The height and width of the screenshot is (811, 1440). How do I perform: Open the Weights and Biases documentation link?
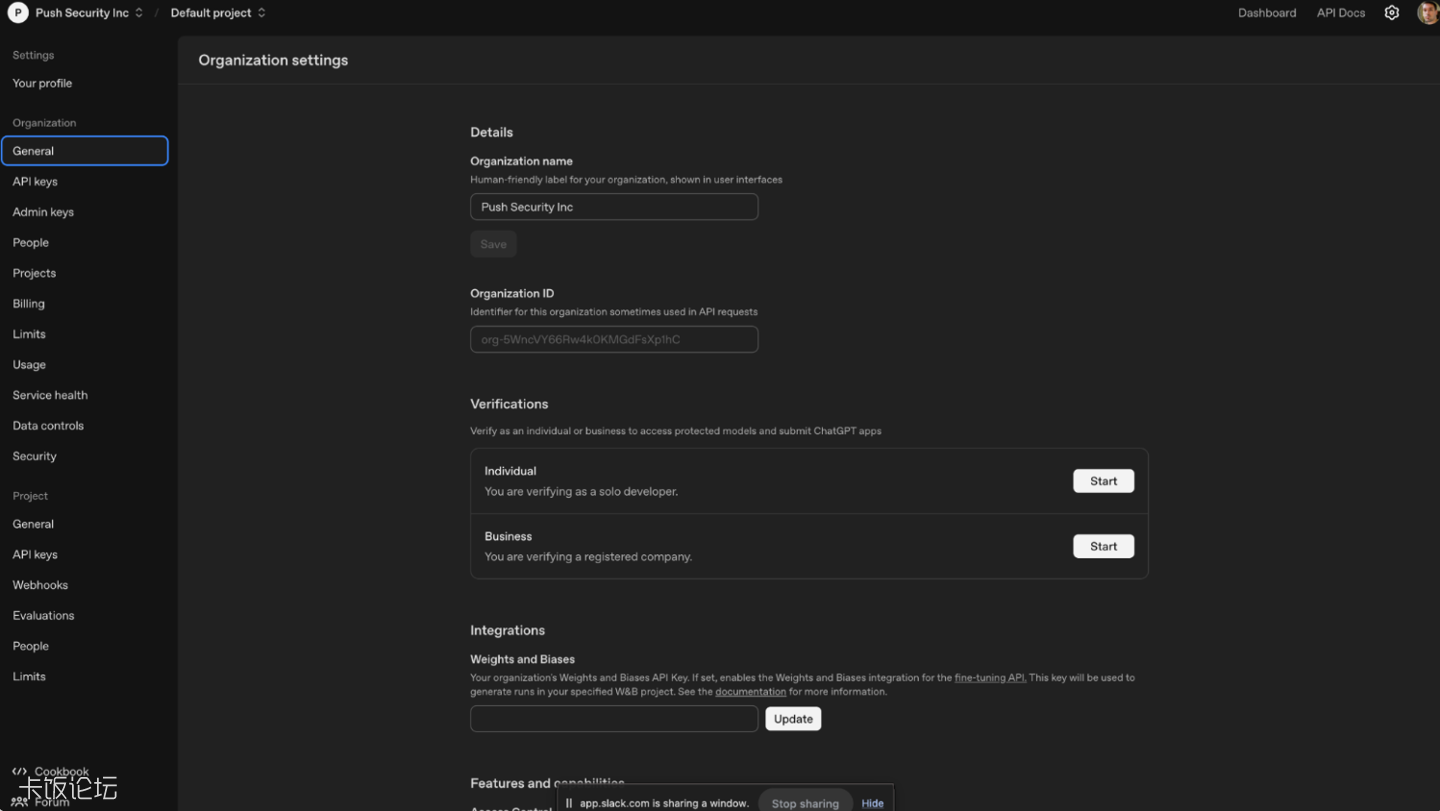[x=750, y=692]
